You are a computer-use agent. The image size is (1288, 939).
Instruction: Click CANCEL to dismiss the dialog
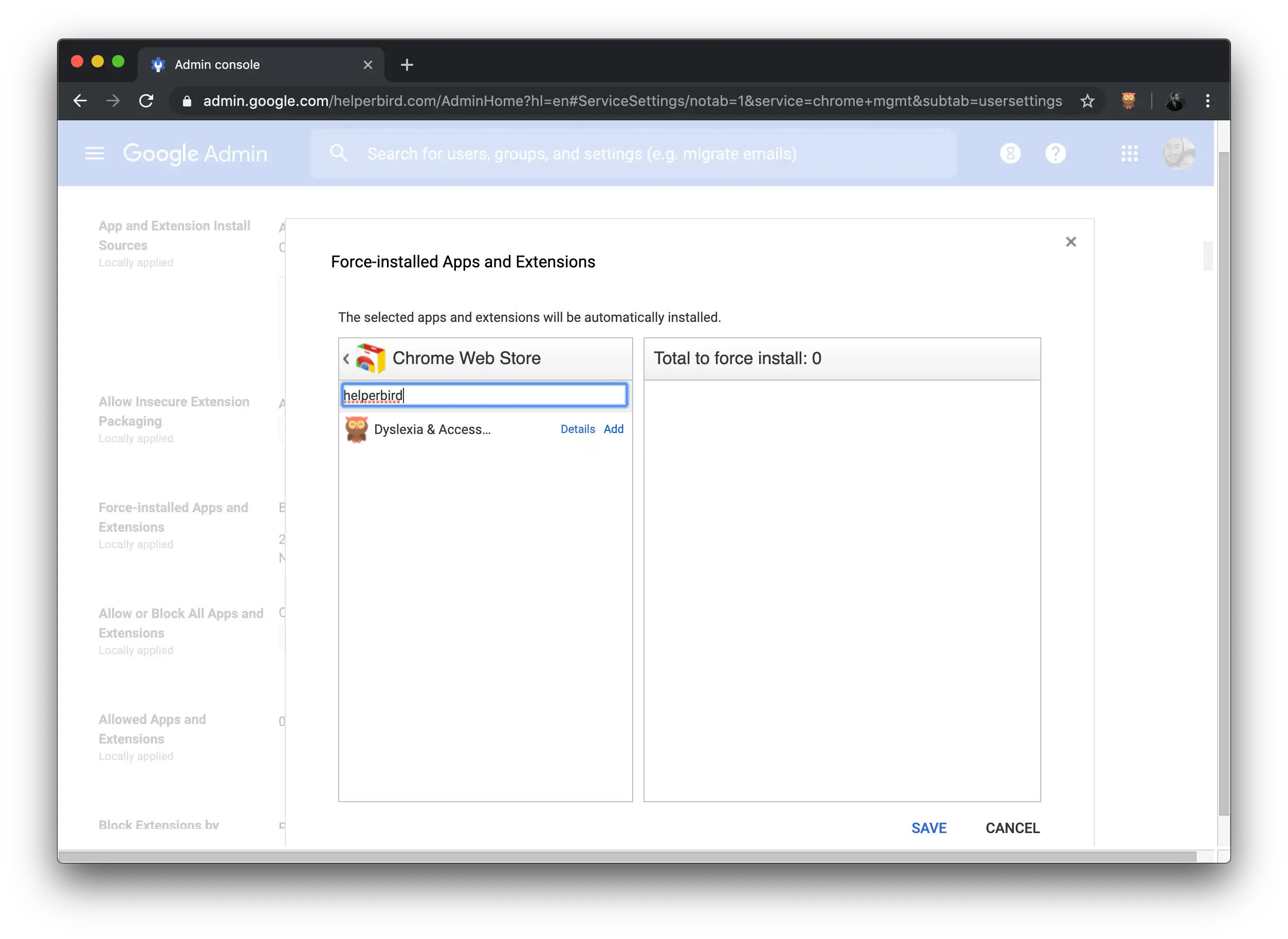click(x=1012, y=828)
